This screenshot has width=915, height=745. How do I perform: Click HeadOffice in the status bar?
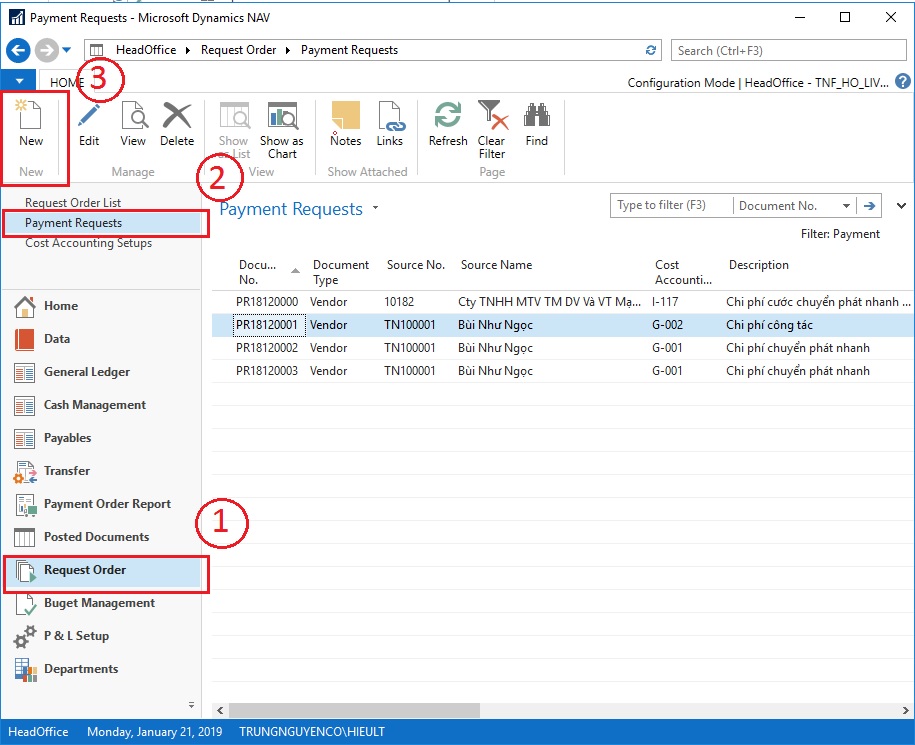coord(38,732)
